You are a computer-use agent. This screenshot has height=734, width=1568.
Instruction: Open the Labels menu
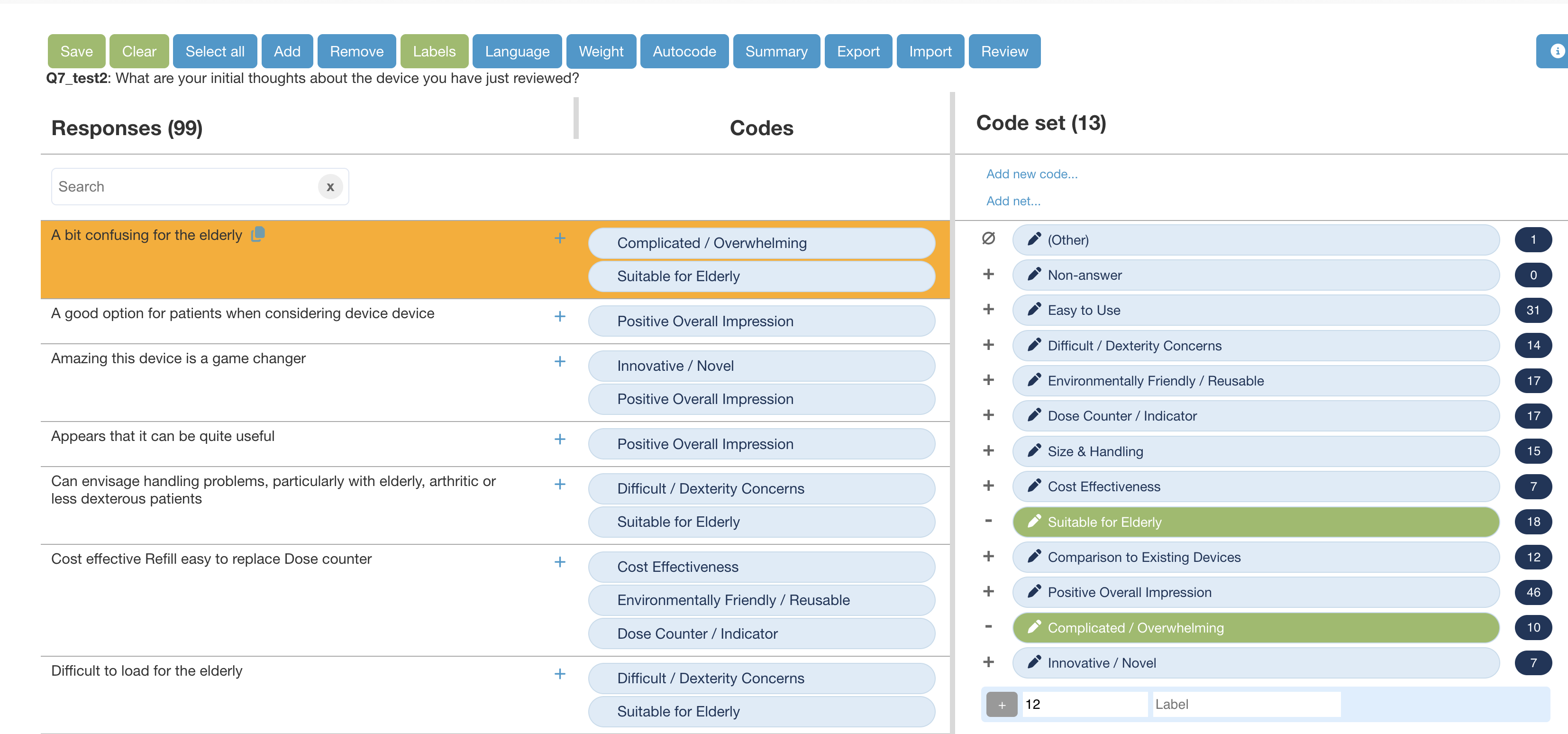[x=434, y=51]
